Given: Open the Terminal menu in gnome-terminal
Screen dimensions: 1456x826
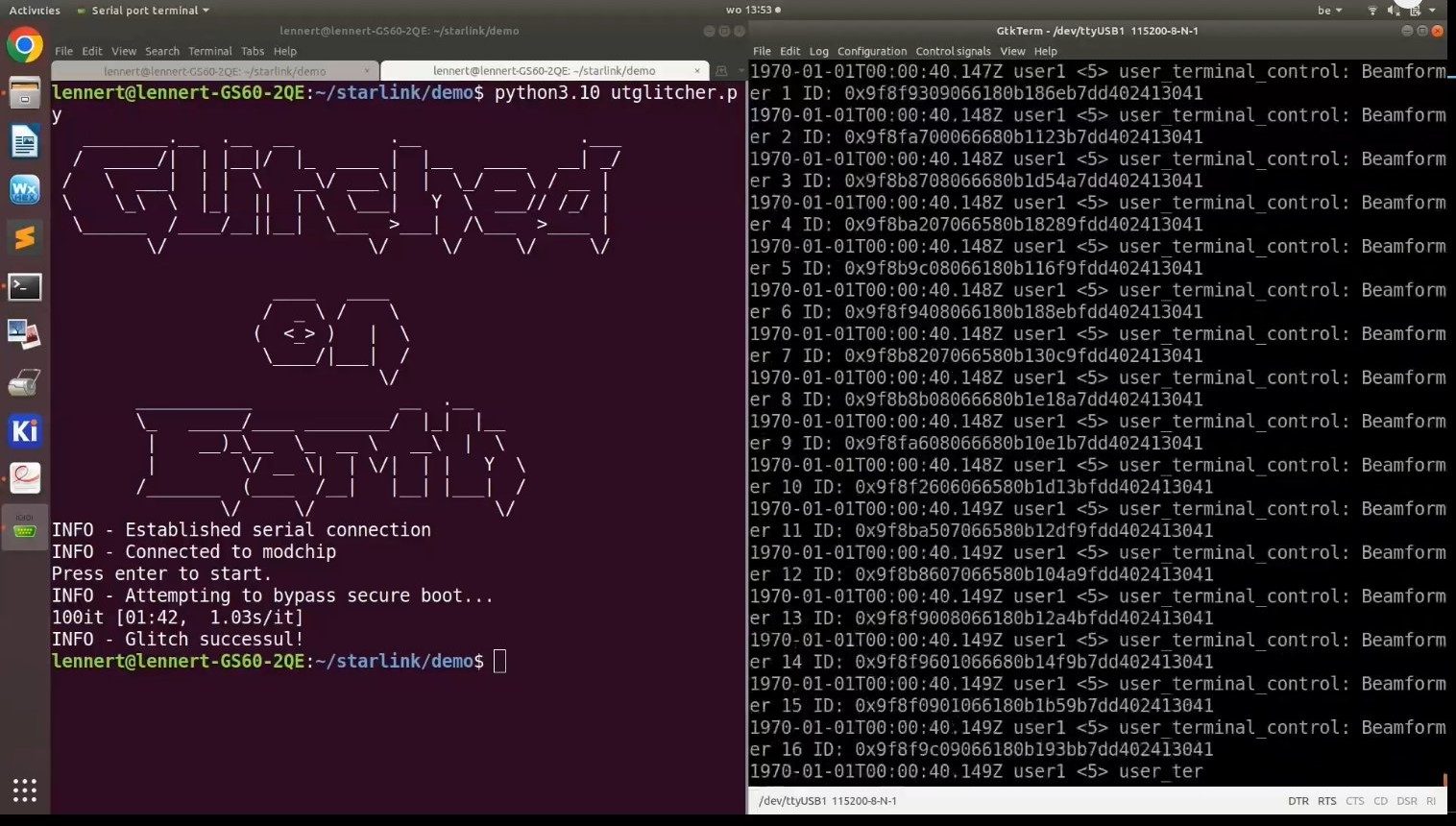Looking at the screenshot, I should pyautogui.click(x=210, y=51).
